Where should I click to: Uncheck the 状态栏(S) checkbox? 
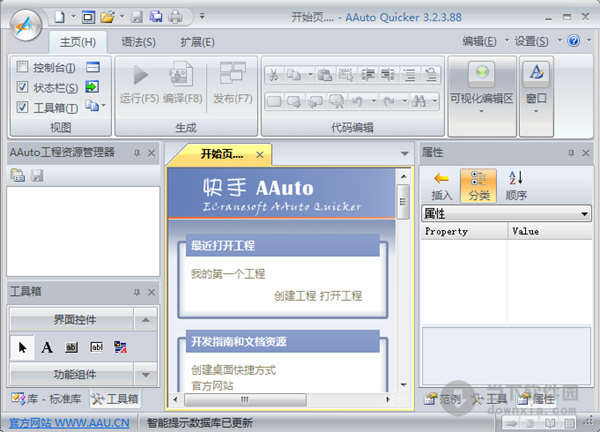[x=22, y=87]
